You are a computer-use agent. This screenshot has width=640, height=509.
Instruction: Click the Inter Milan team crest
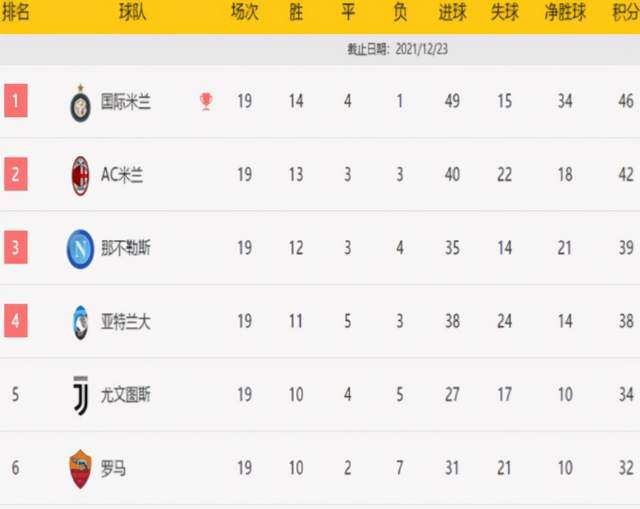pos(80,104)
